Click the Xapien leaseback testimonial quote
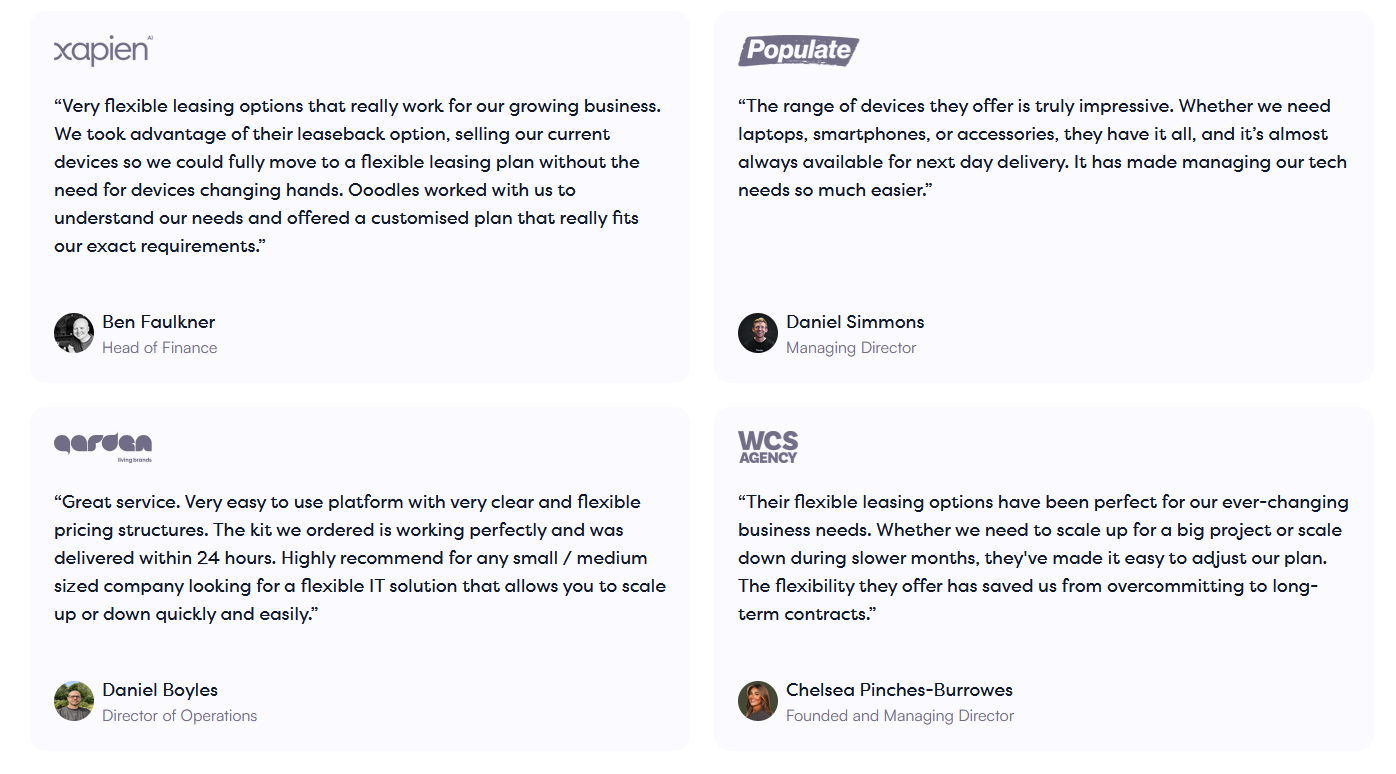Viewport: 1396px width, 774px height. point(358,176)
